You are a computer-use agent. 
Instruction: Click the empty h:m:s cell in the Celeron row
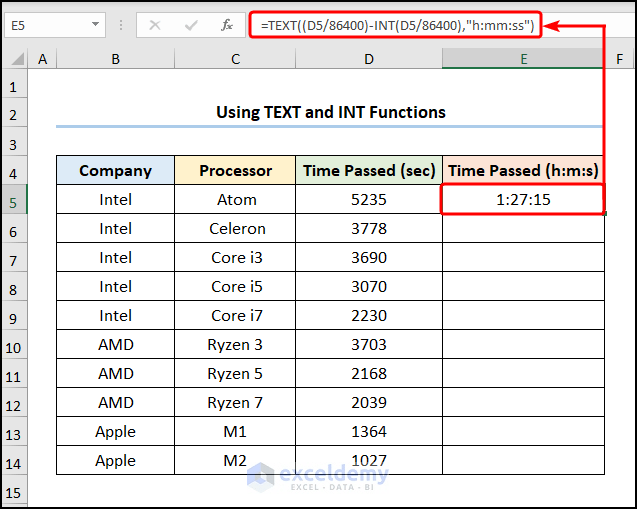(x=523, y=228)
